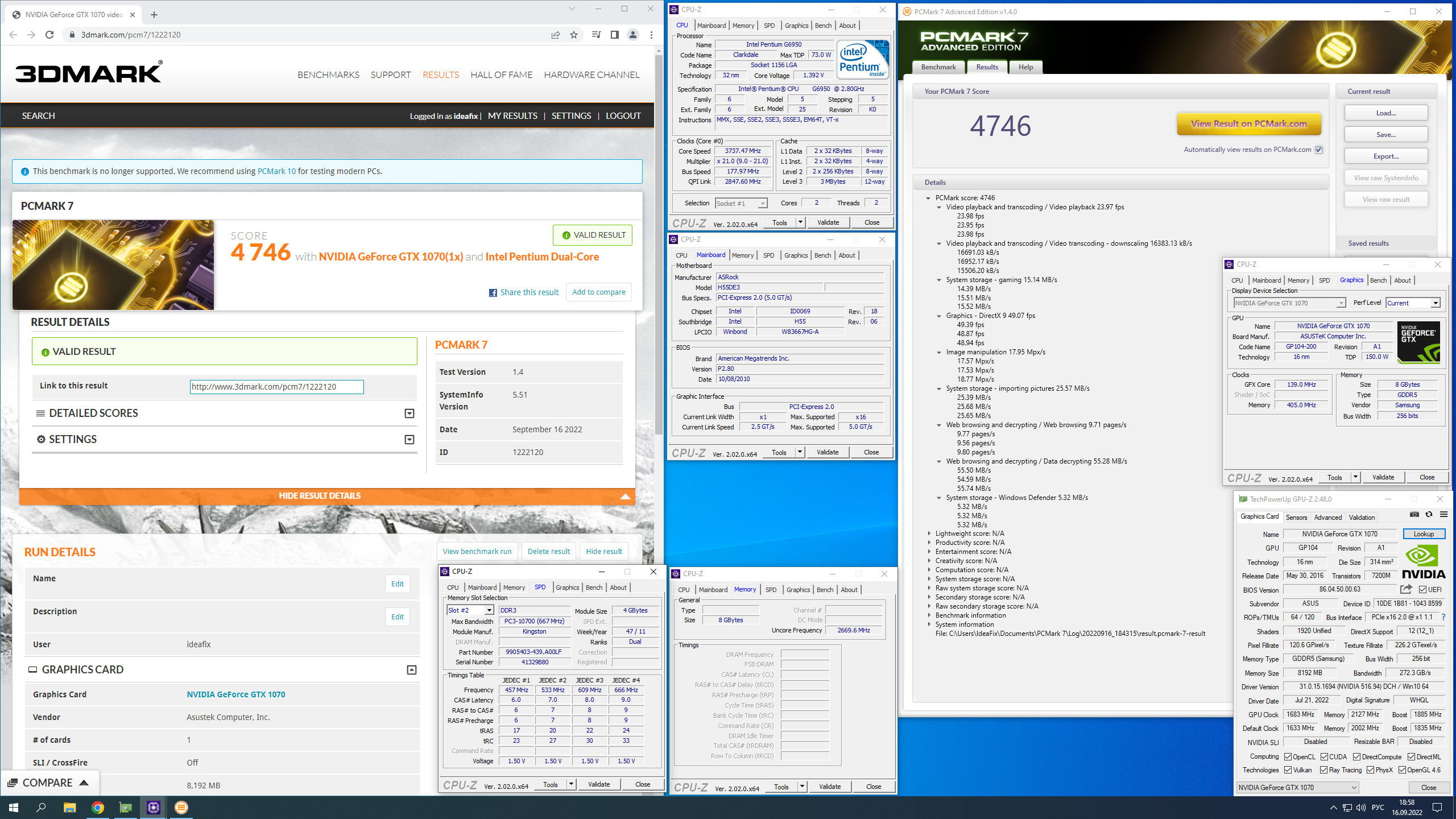Click the GPU-Z BIOS export share icon

point(1406,589)
